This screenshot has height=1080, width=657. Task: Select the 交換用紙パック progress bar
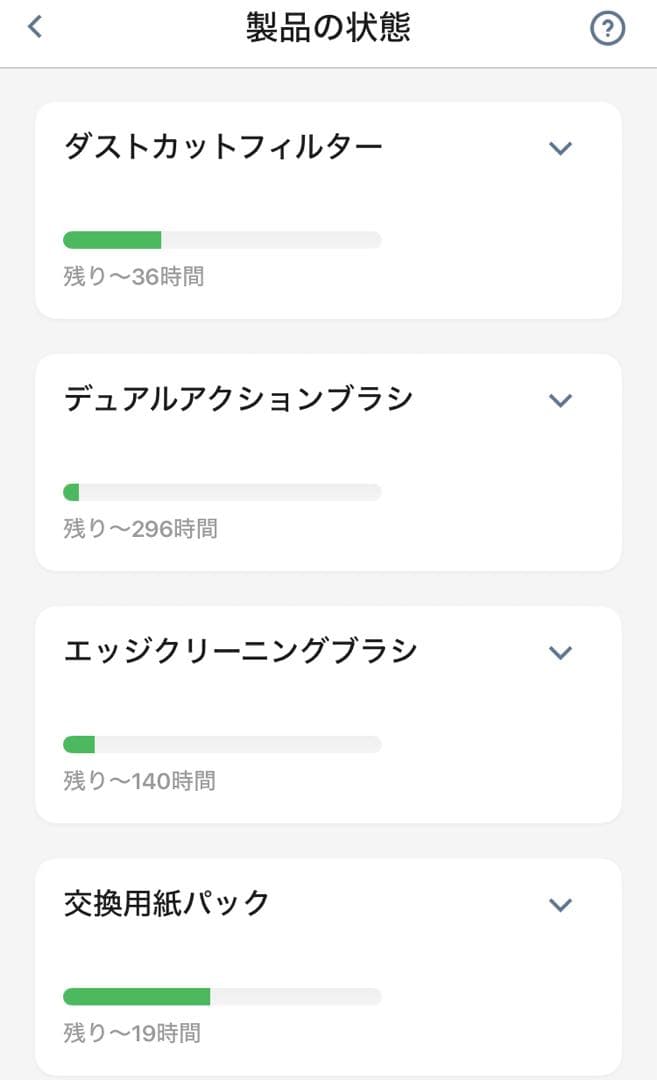(221, 996)
